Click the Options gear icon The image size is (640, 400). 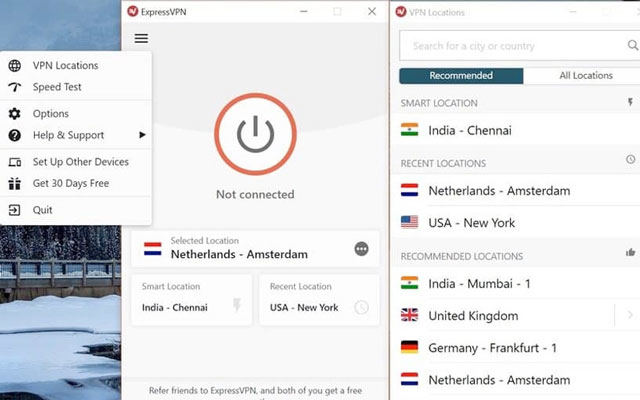tap(15, 113)
